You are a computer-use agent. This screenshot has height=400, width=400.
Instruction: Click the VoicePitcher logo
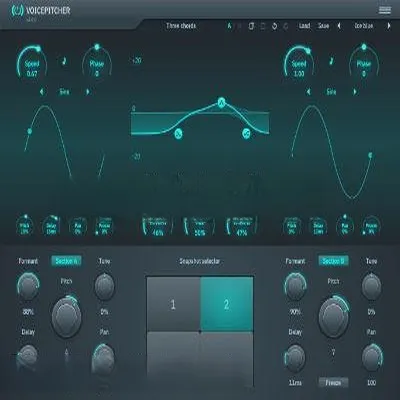(x=41, y=11)
